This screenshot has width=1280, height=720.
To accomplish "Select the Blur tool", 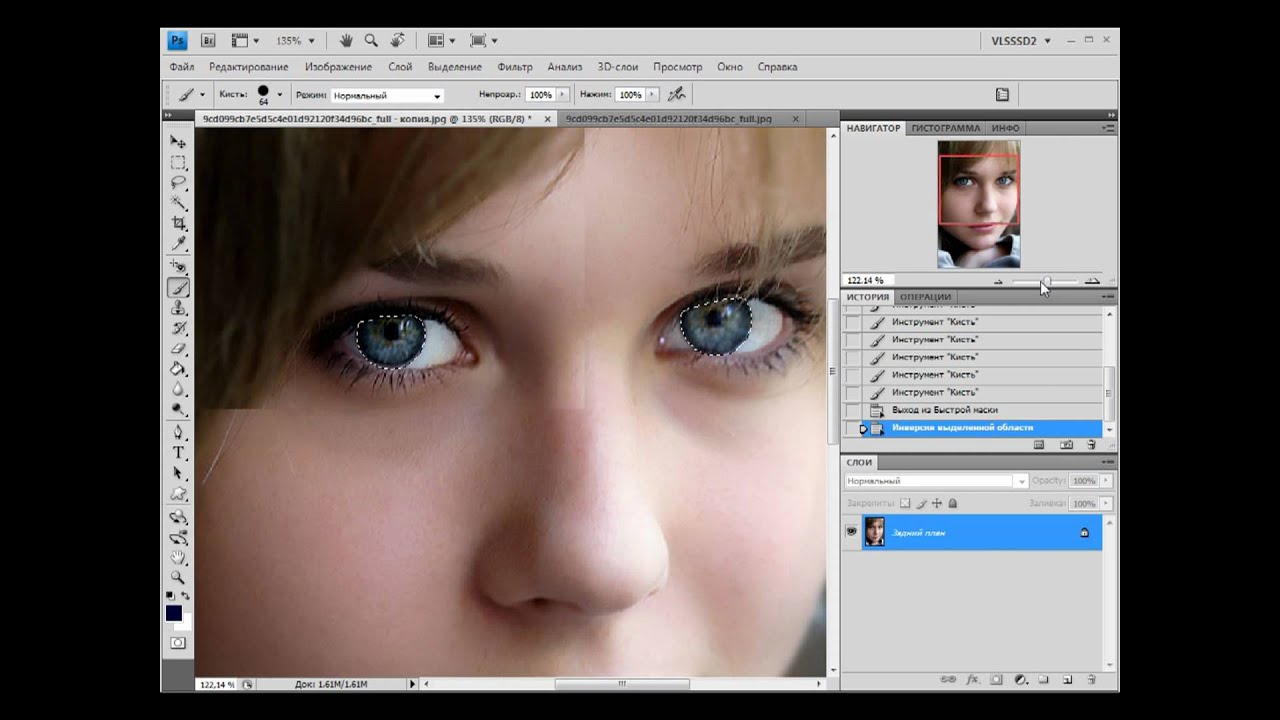I will 178,389.
